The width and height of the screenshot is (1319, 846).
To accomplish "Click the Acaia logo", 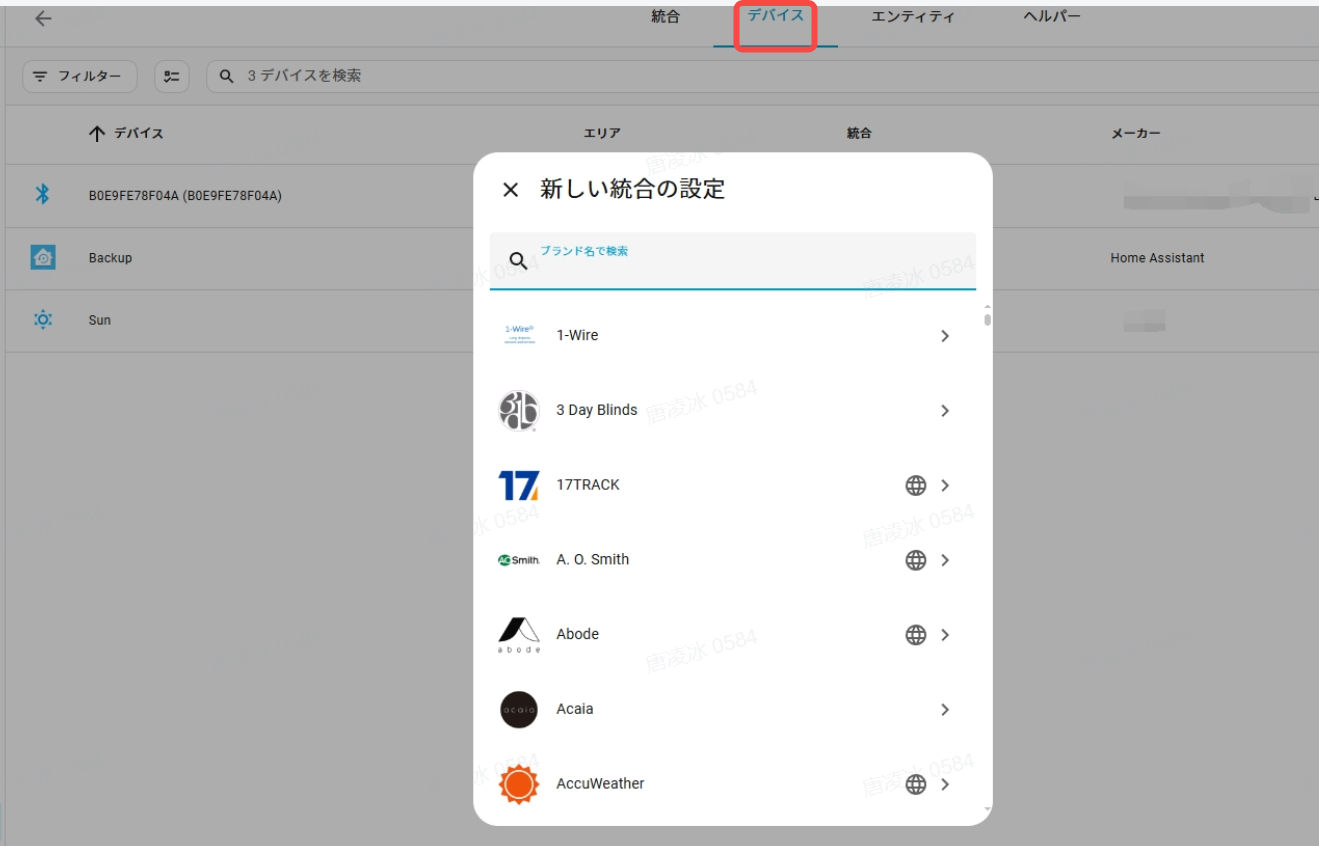I will (x=519, y=709).
